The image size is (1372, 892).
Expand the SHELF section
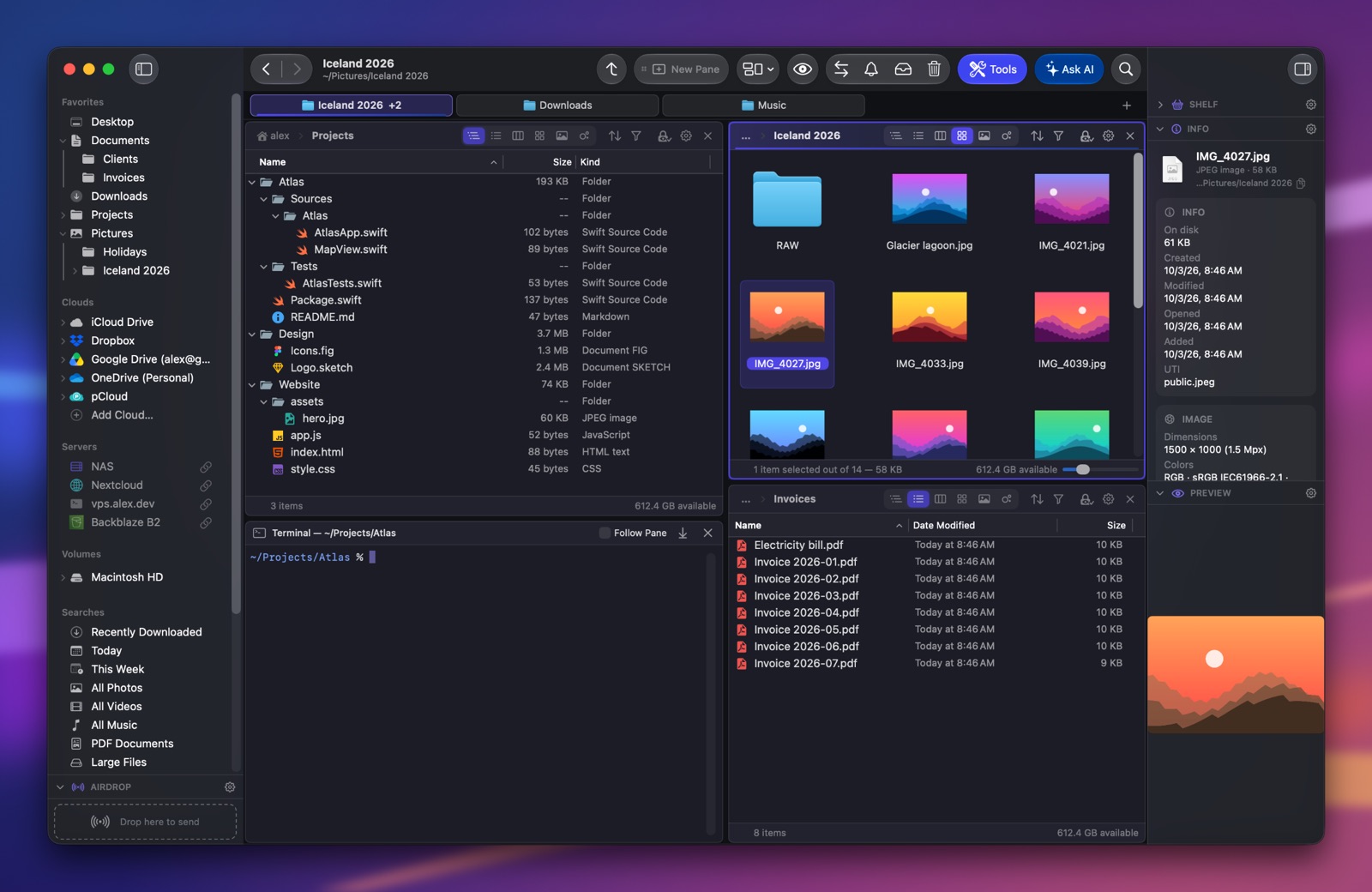click(x=1160, y=105)
